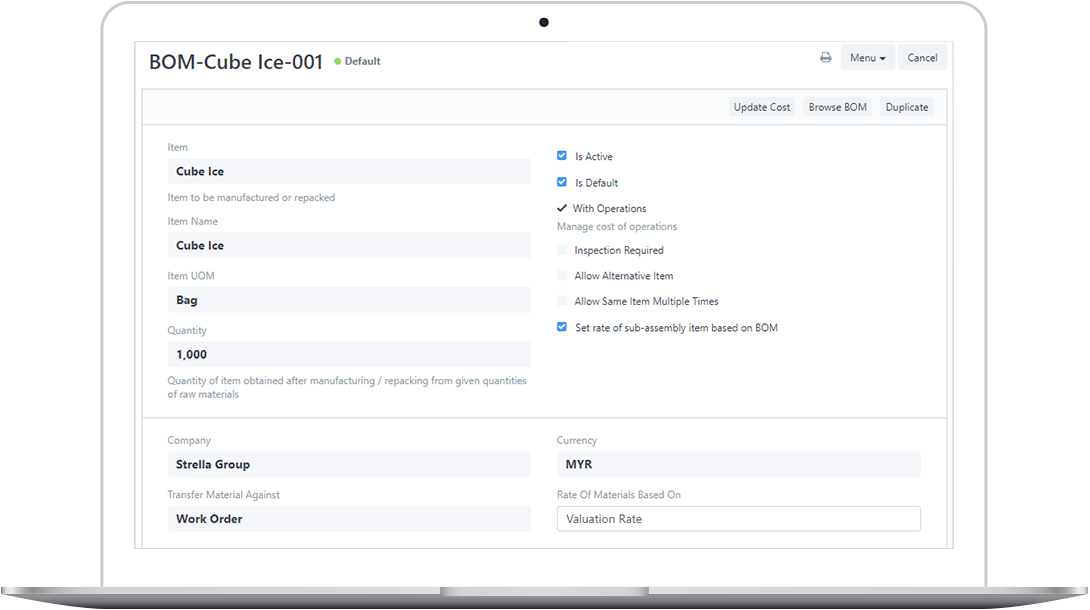Duplicate this BOM
This screenshot has width=1090, height=610.
(x=906, y=107)
